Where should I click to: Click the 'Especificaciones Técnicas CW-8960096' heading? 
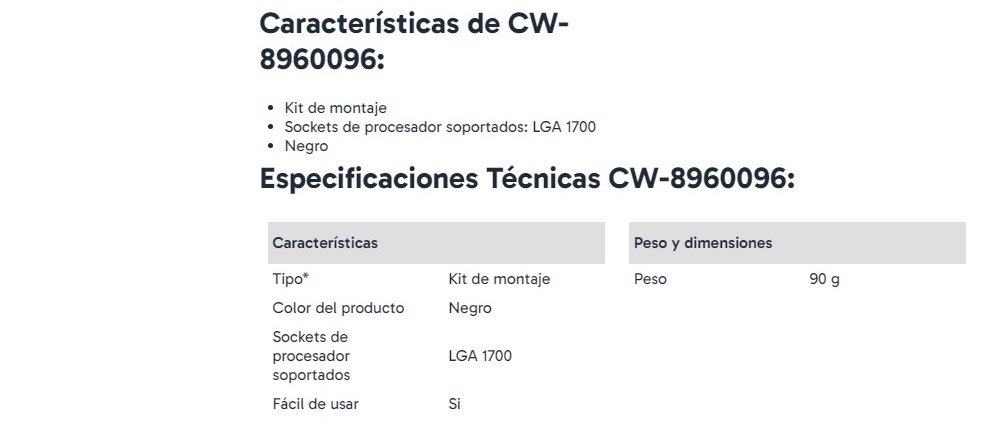[527, 179]
